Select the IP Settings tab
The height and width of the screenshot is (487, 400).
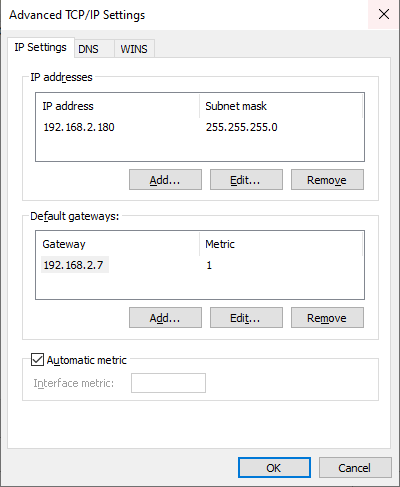41,47
